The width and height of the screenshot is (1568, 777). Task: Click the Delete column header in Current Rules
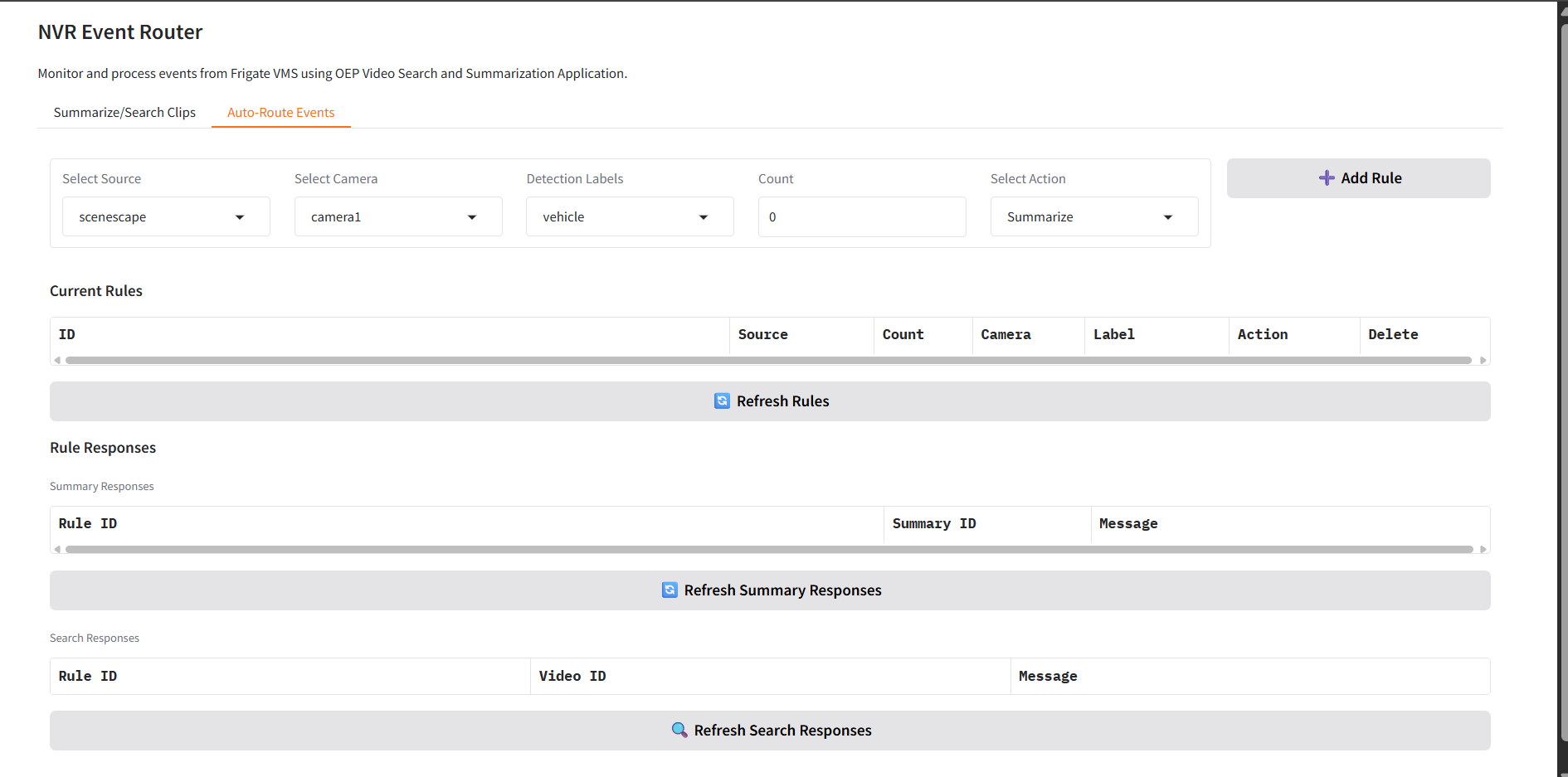coord(1393,334)
